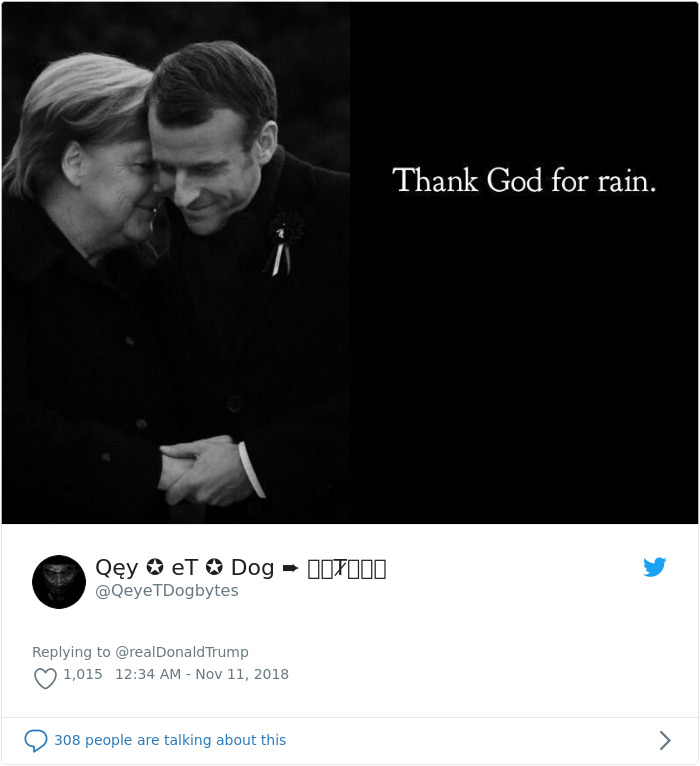The height and width of the screenshot is (766, 700).
Task: Expand conversation with the right chevron arrow
Action: click(665, 741)
